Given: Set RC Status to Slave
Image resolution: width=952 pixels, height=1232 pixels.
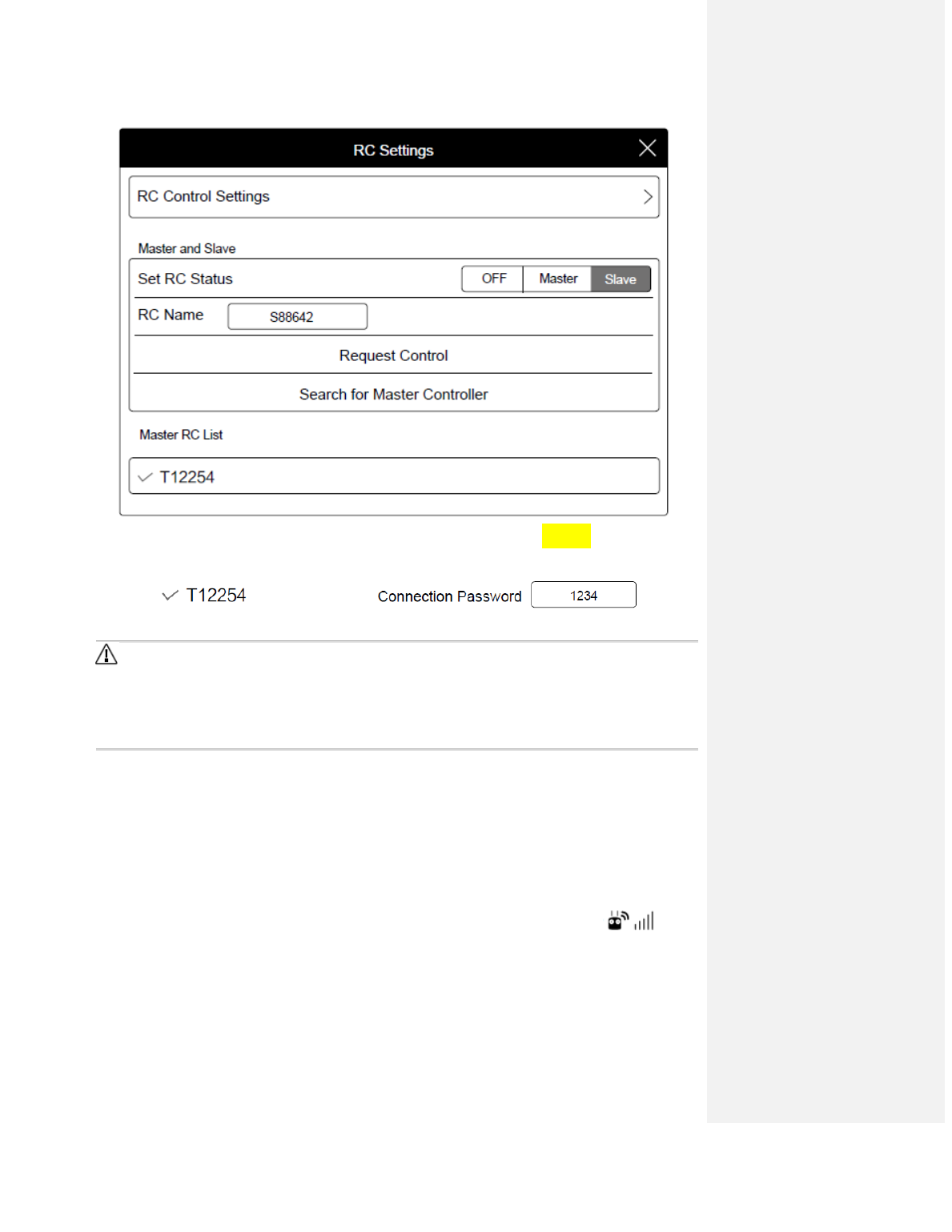Looking at the screenshot, I should [621, 279].
